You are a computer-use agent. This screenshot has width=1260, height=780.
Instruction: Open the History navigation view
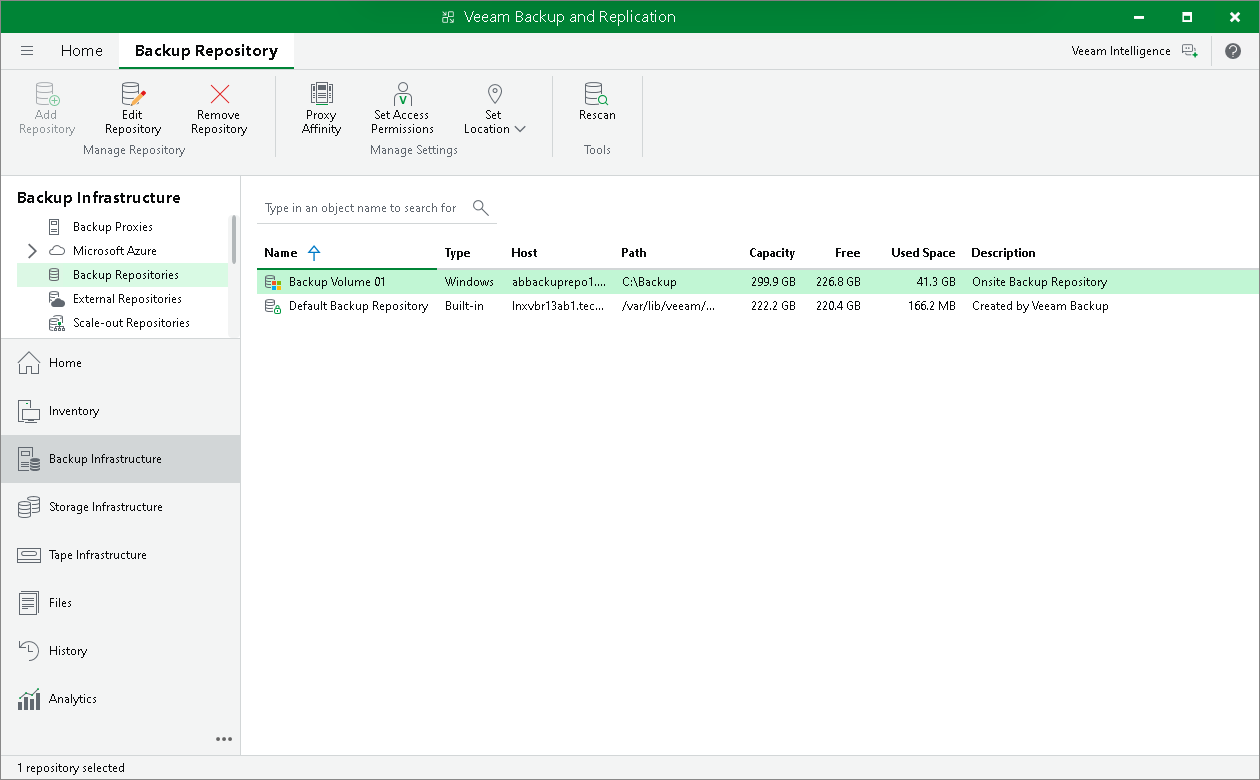point(120,651)
